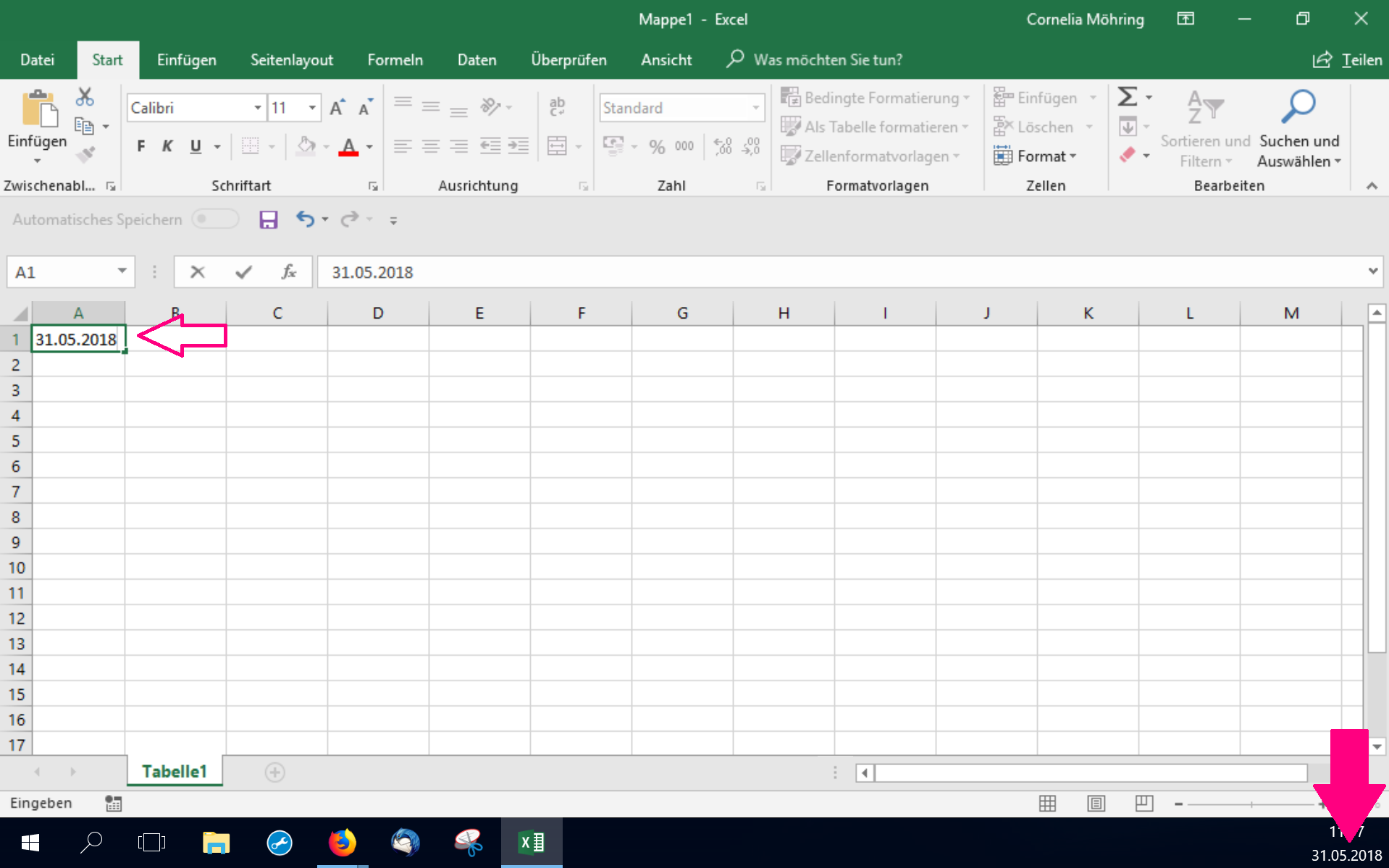Screen dimensions: 1389x868
Task: Switch to the Seitenlayout tab
Action: coord(291,60)
